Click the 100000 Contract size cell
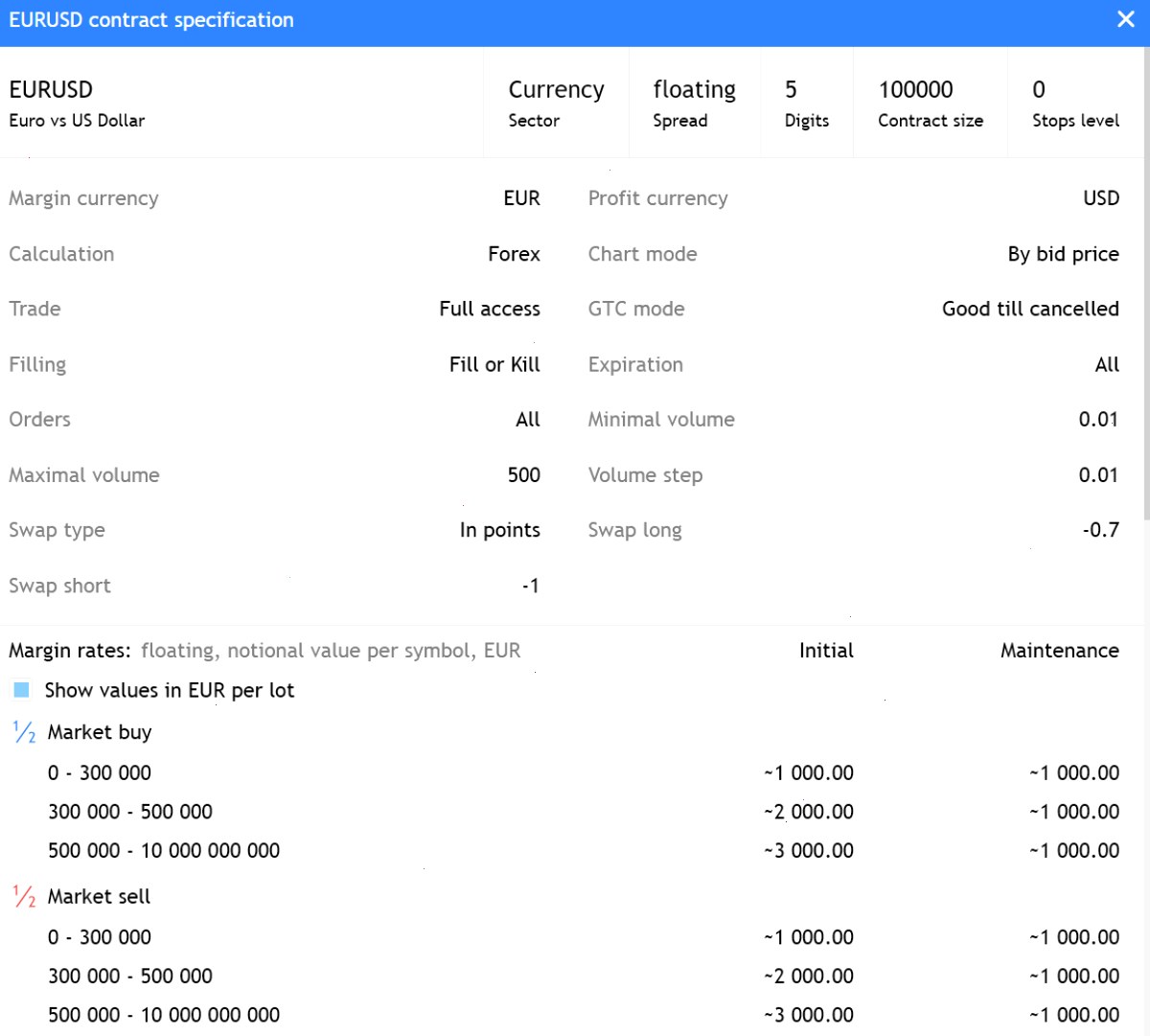Viewport: 1150px width, 1036px height. 930,104
